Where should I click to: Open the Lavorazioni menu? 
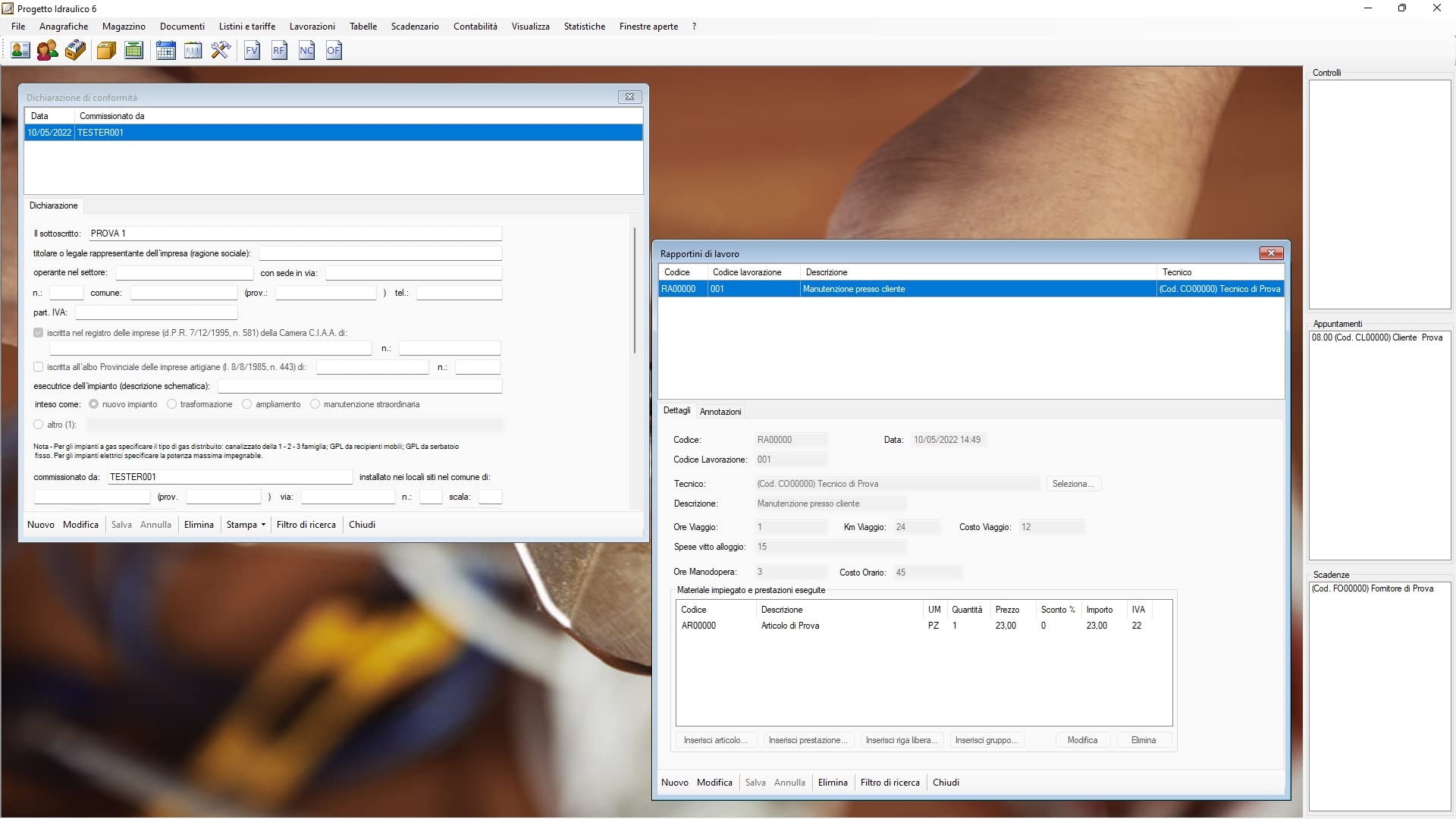coord(312,27)
